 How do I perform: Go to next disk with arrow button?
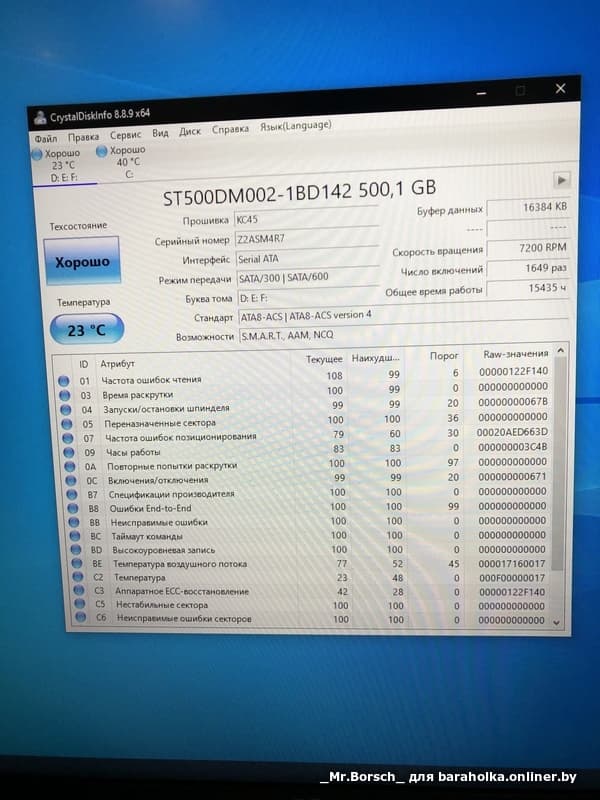coord(561,180)
